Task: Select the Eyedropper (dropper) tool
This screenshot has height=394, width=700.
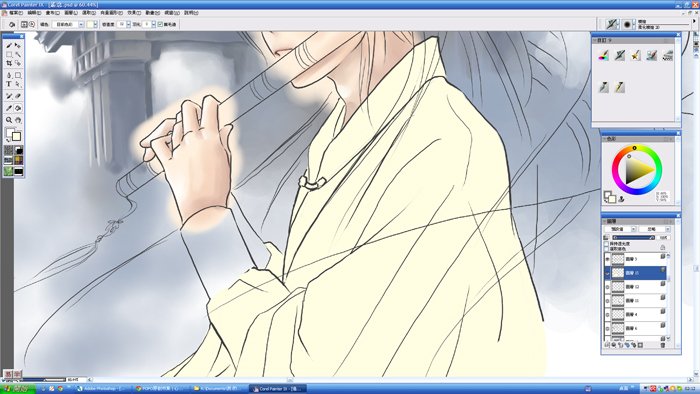Action: pyautogui.click(x=9, y=108)
